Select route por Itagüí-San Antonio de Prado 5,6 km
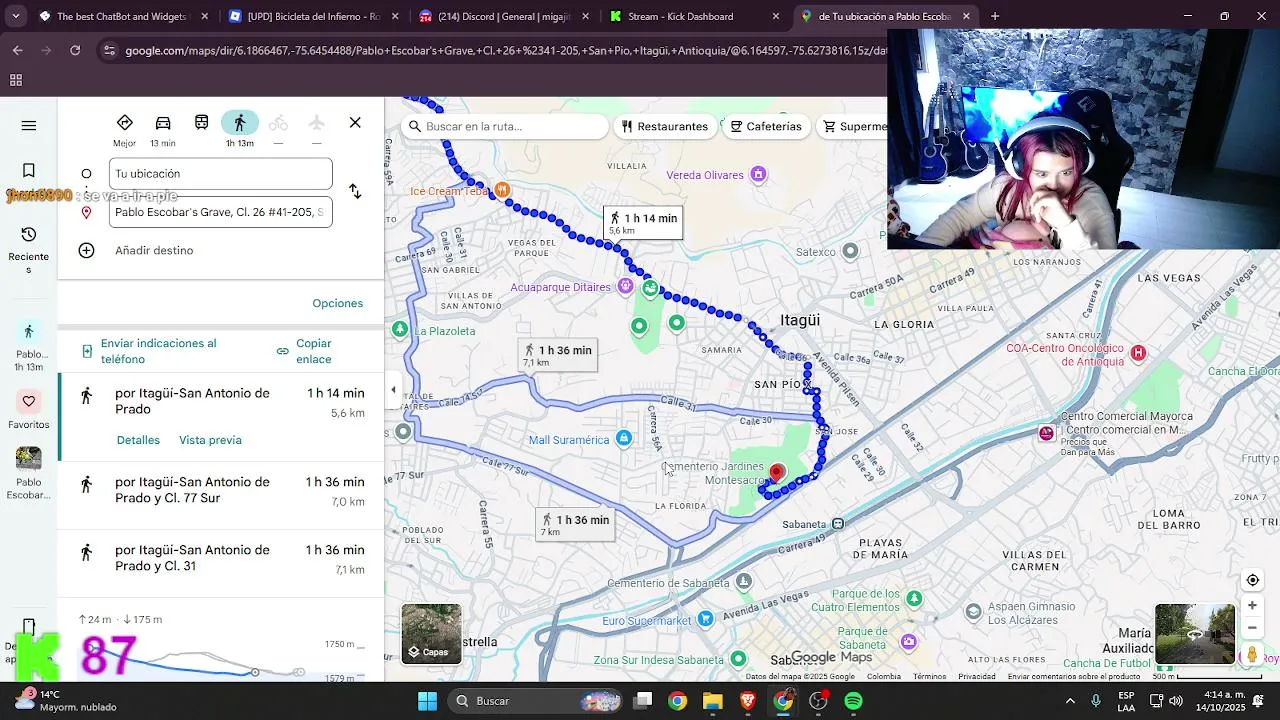Screen dimensions: 1280x720 221,417
